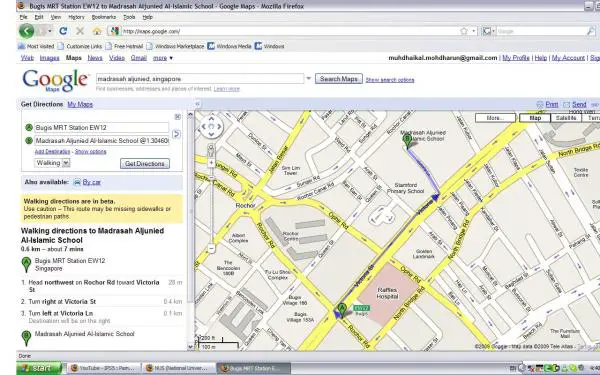Expand the 'more' Google services dropdown
Screen dimensions: 600x375
coord(163,58)
